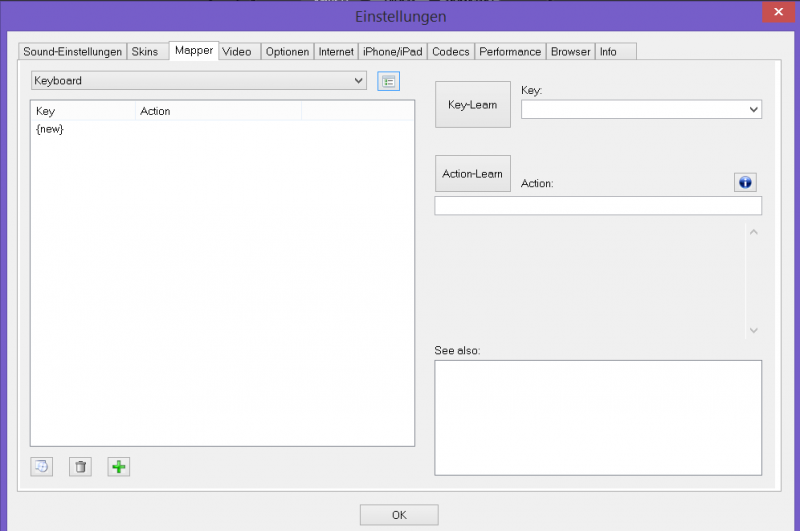Click the Action text input field
This screenshot has width=800, height=531.
(x=597, y=206)
